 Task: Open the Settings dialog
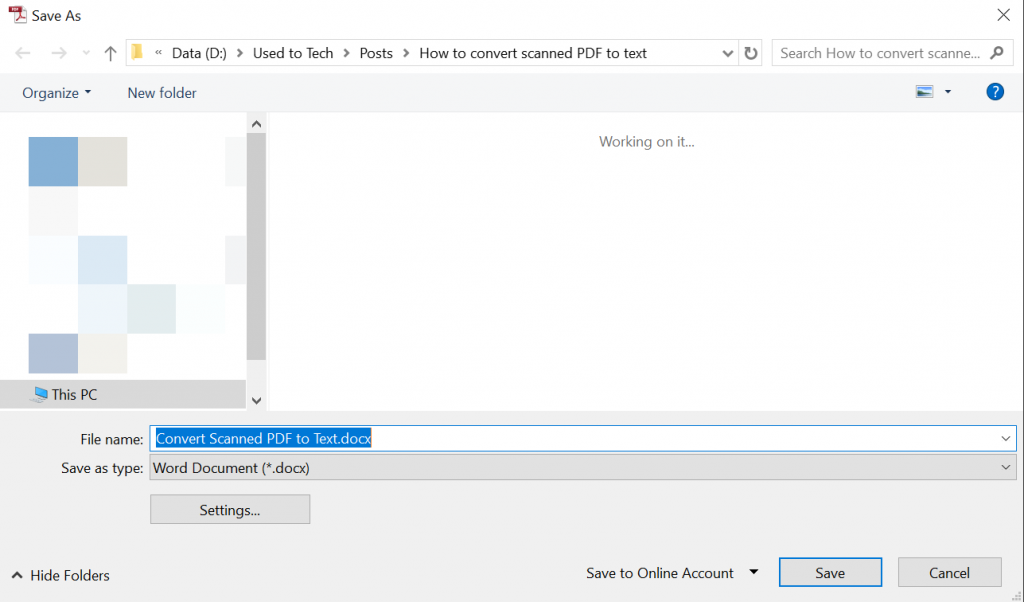pos(229,509)
